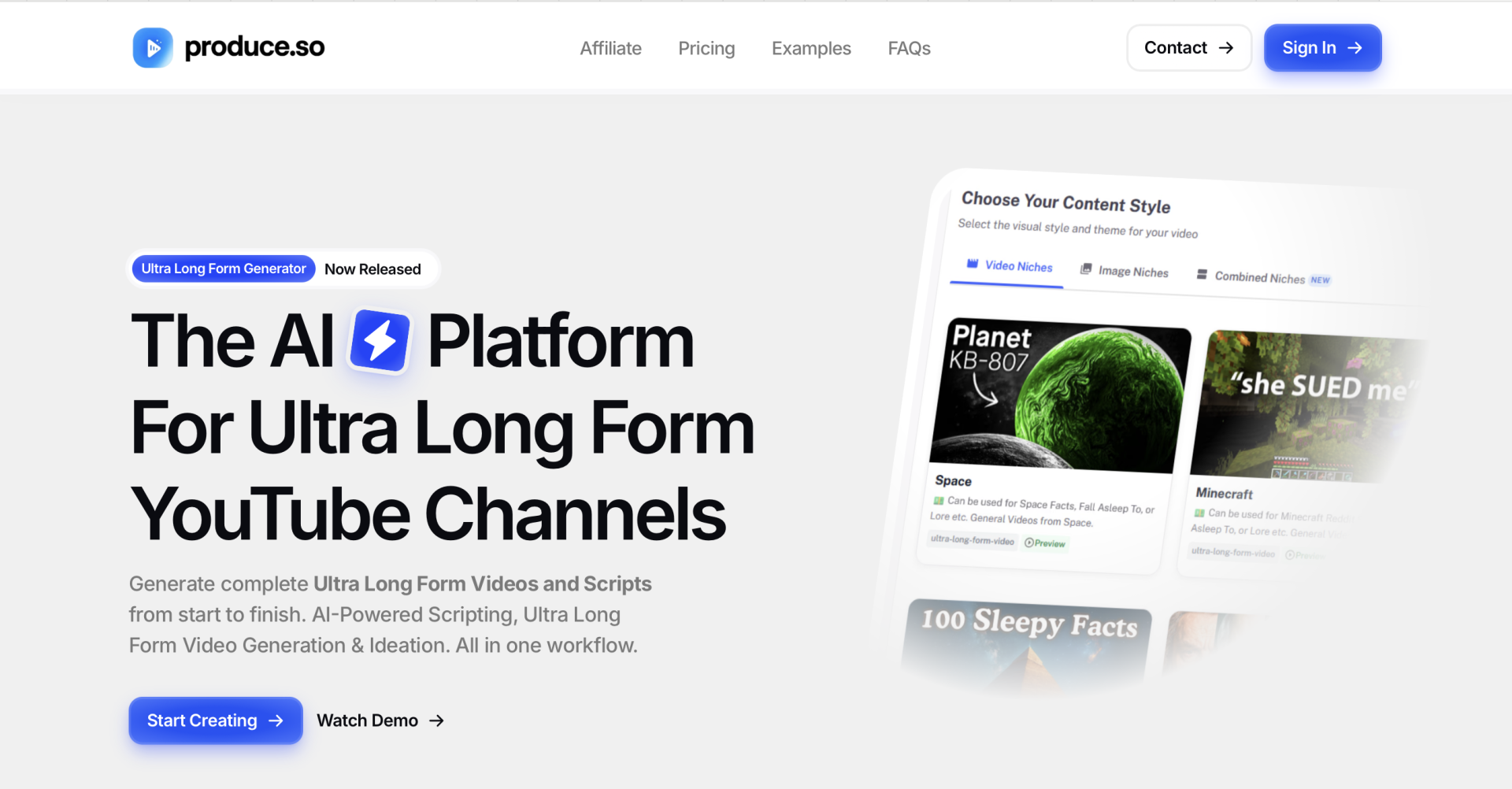
Task: Open the "she SUED me" Minecraft thumbnail
Action: click(1309, 408)
